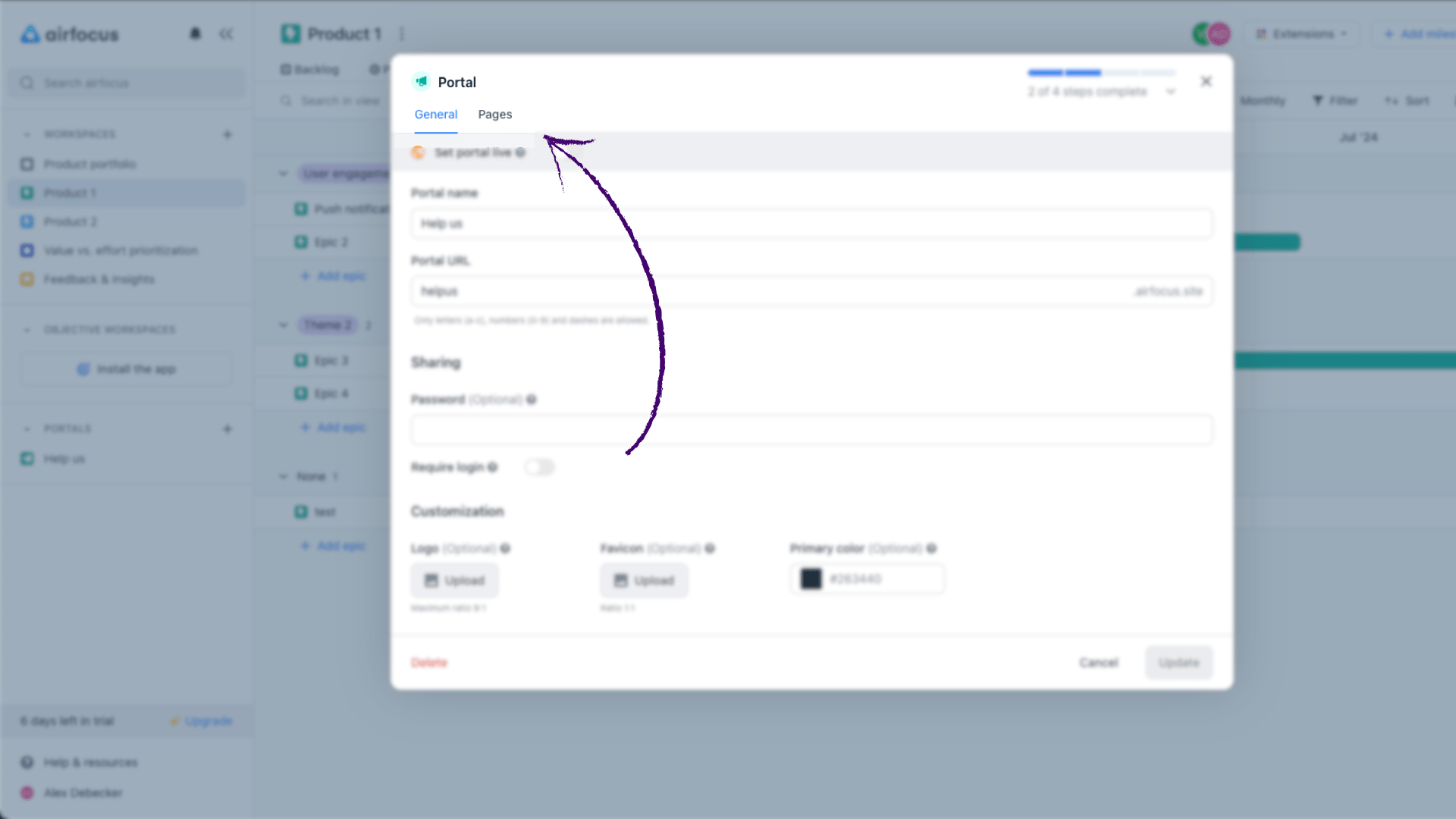The width and height of the screenshot is (1456, 819).
Task: Open the Monthly timescale dropdown
Action: coord(1263,101)
